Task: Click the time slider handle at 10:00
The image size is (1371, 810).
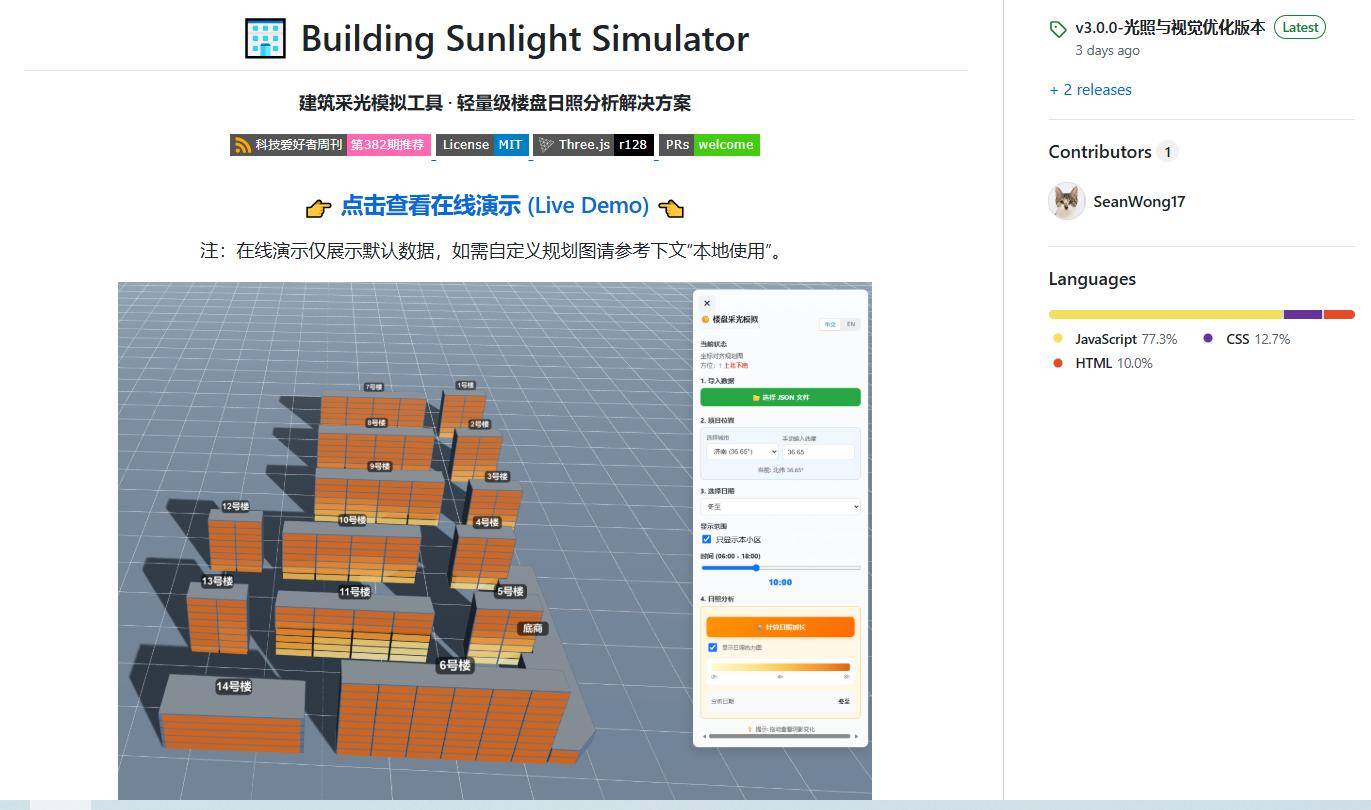Action: pyautogui.click(x=756, y=568)
